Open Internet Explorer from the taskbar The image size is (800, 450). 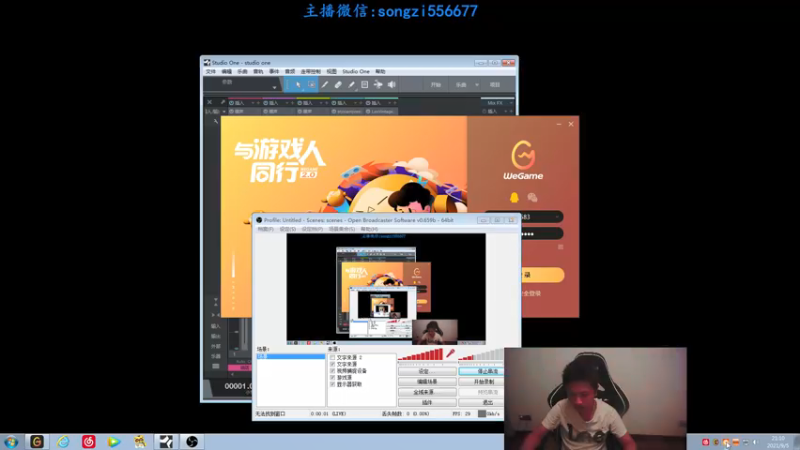click(63, 442)
